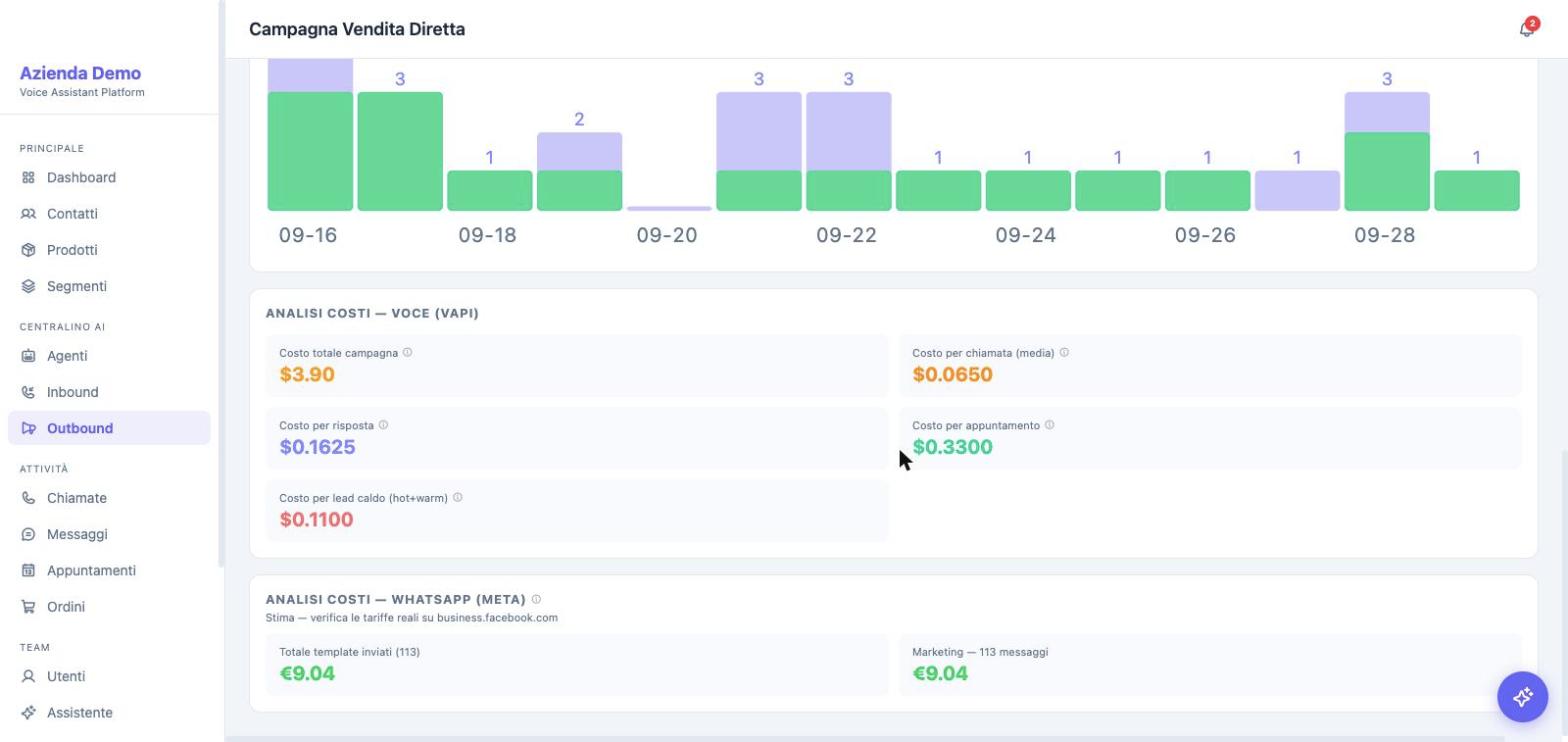Viewport: 1568px width, 742px height.
Task: Show info for Costo per risposta
Action: click(x=383, y=425)
